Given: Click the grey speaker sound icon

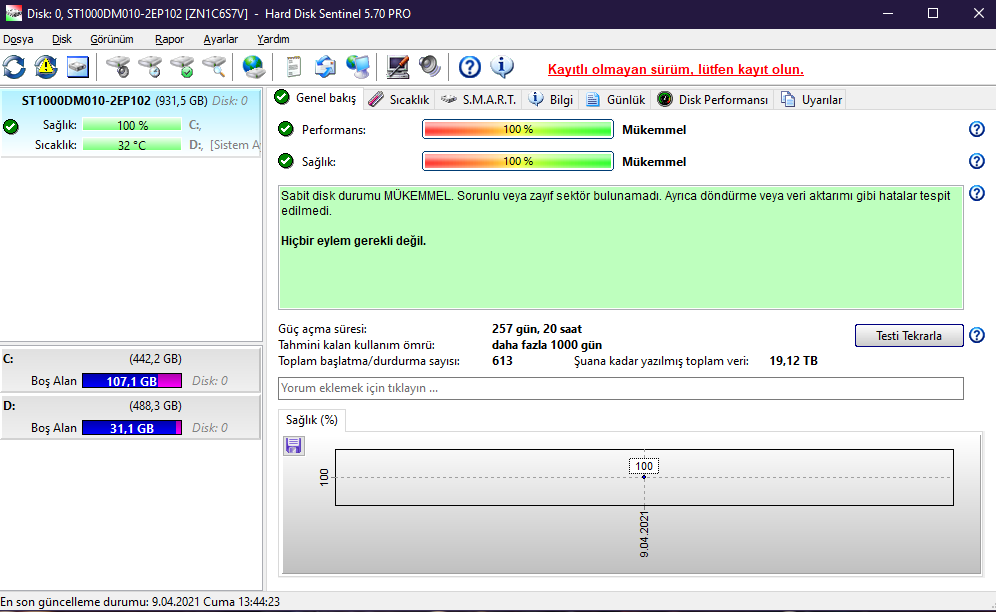Looking at the screenshot, I should (x=430, y=67).
